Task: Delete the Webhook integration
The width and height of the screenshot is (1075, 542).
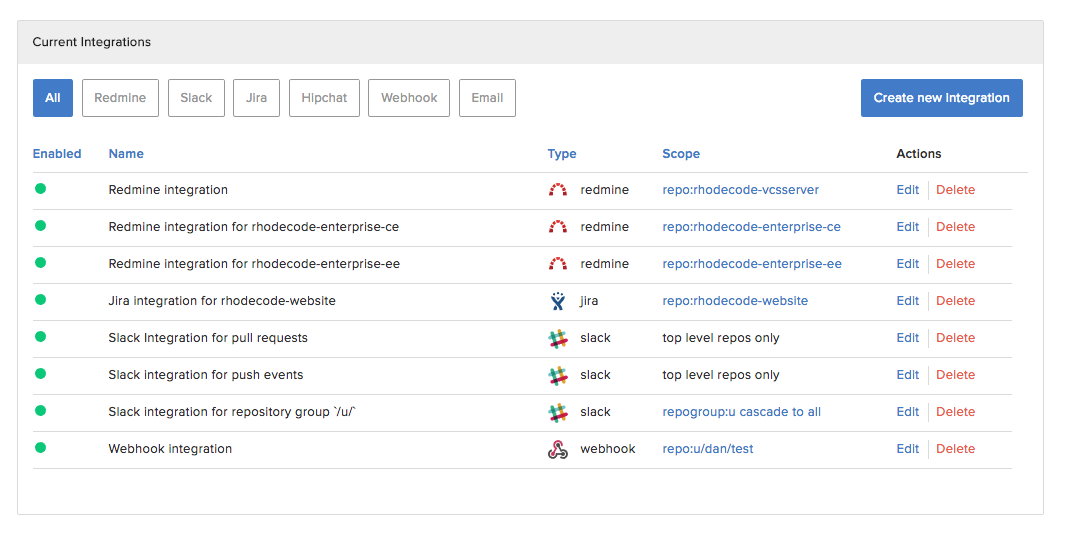Action: 955,449
